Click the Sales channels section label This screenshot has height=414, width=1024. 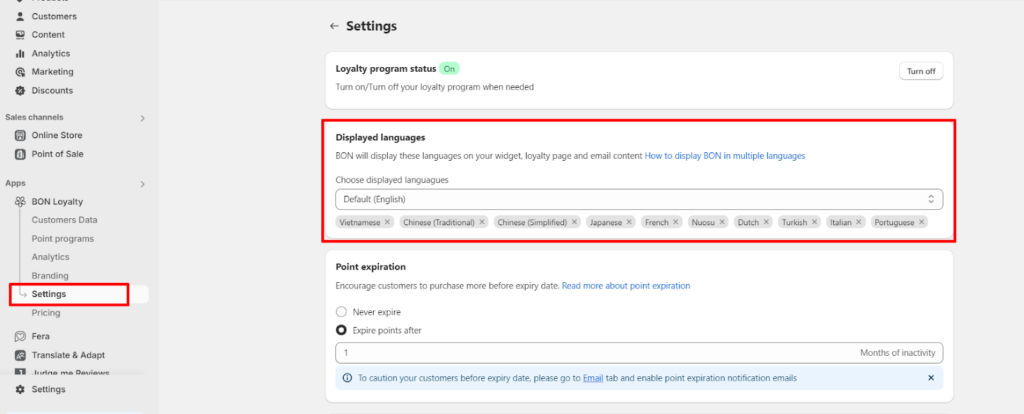click(35, 118)
